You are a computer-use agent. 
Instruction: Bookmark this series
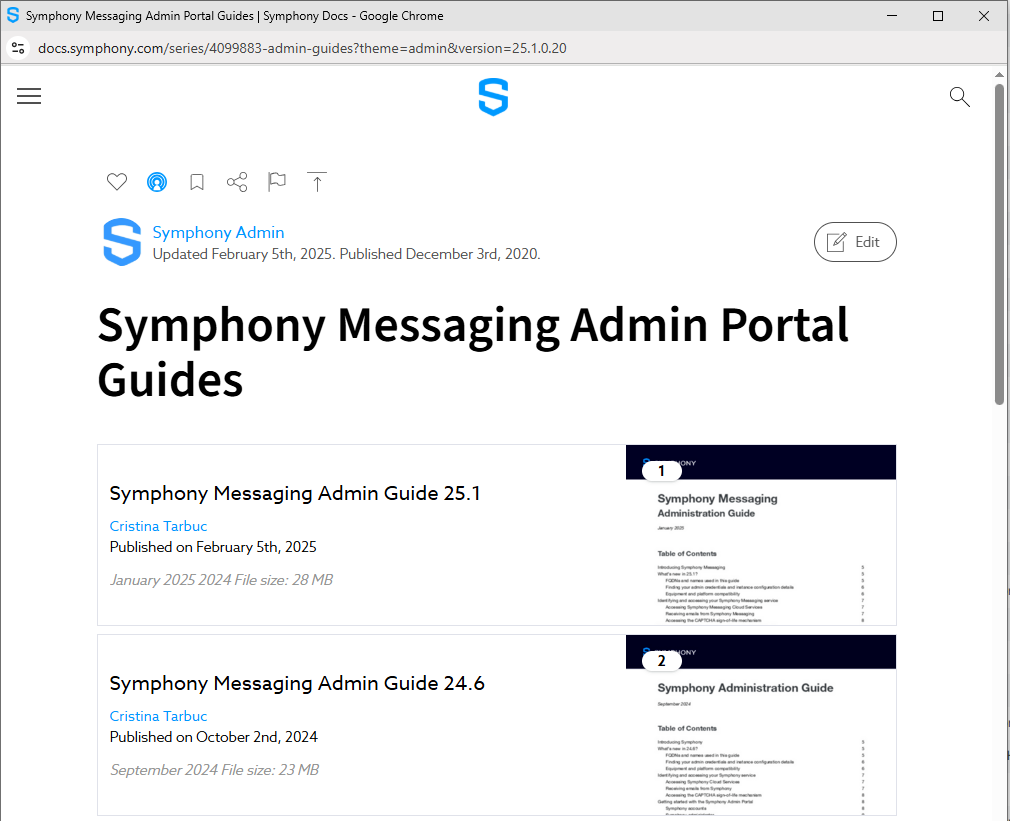[x=197, y=182]
